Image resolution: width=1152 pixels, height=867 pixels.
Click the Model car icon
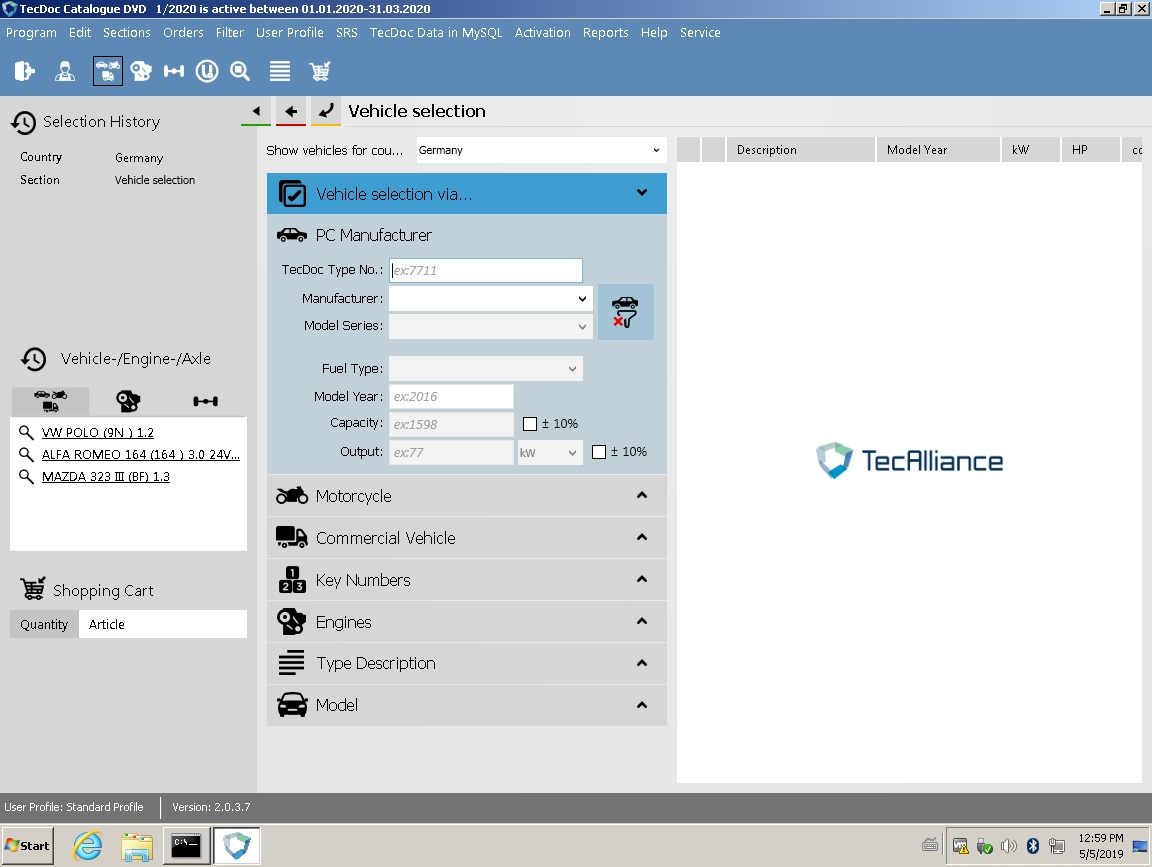pyautogui.click(x=292, y=705)
